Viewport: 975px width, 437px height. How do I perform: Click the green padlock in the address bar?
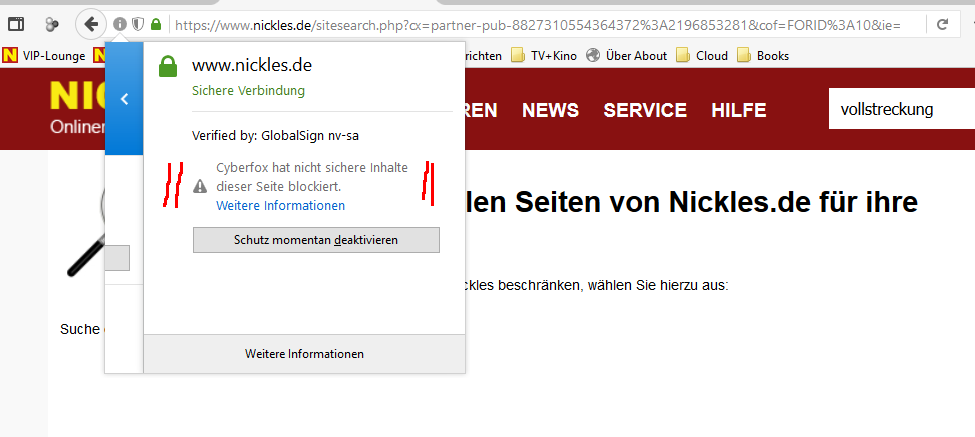156,24
